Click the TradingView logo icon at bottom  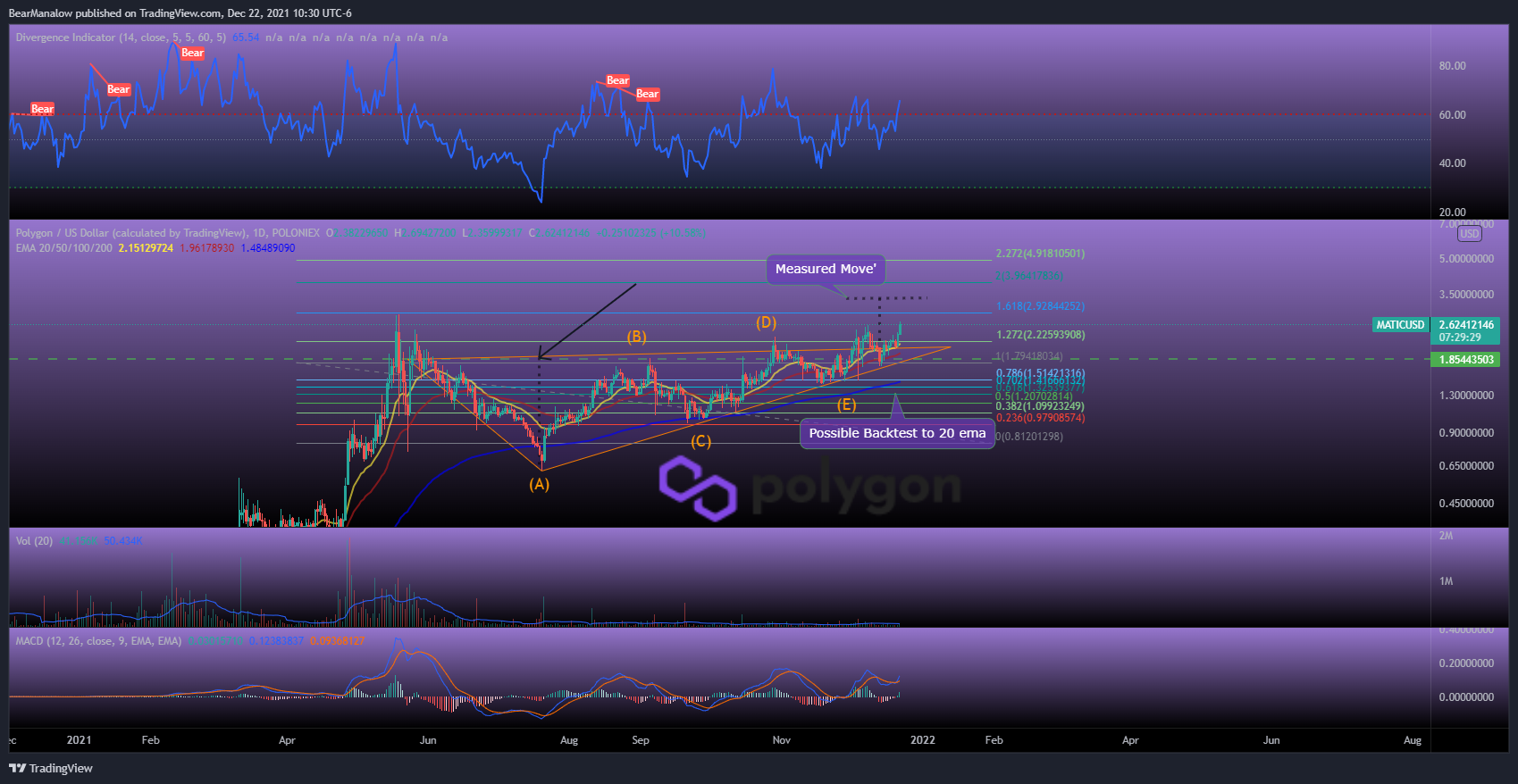tap(17, 768)
